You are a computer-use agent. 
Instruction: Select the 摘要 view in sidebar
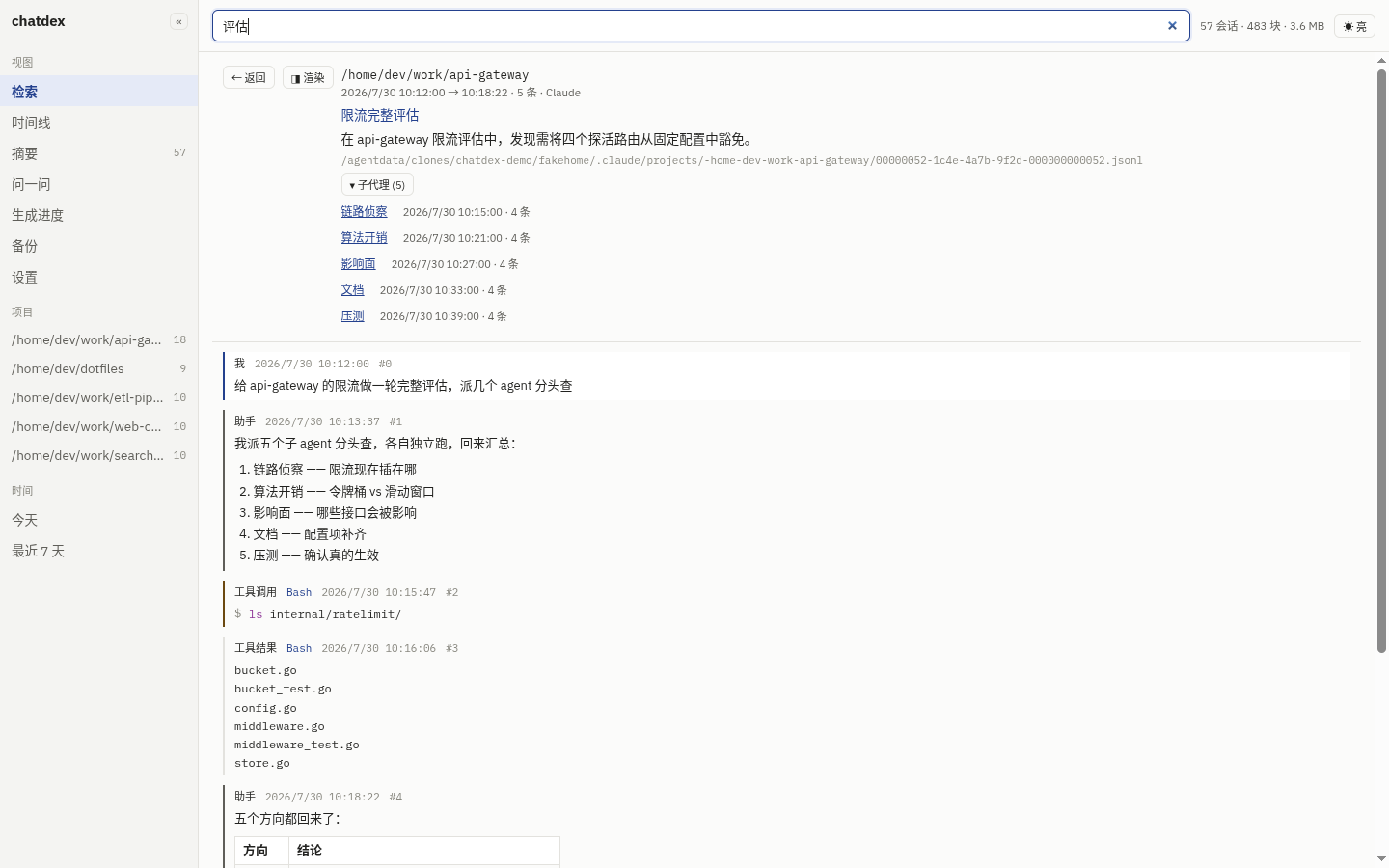tap(98, 153)
